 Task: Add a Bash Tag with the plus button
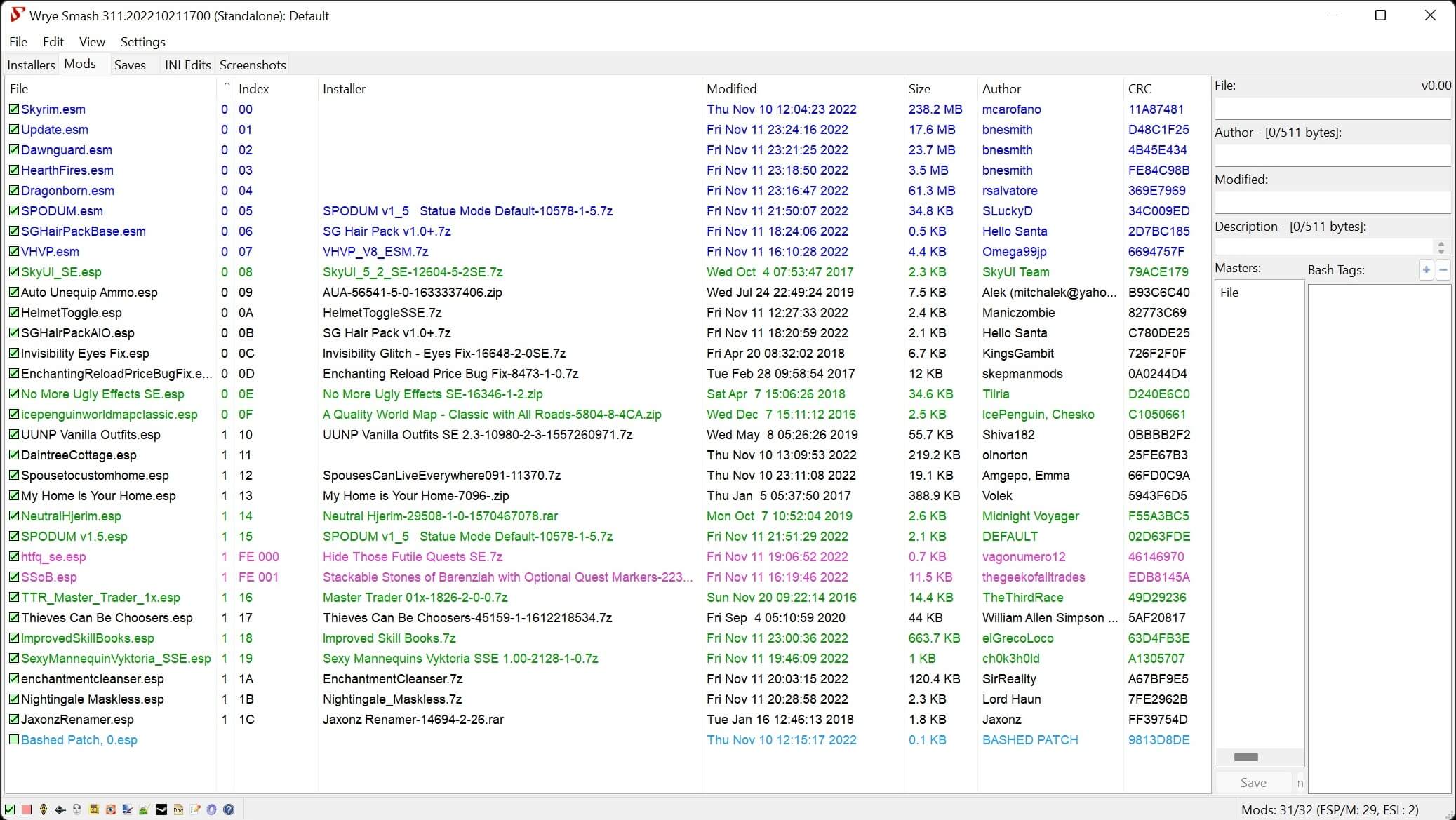tap(1426, 269)
